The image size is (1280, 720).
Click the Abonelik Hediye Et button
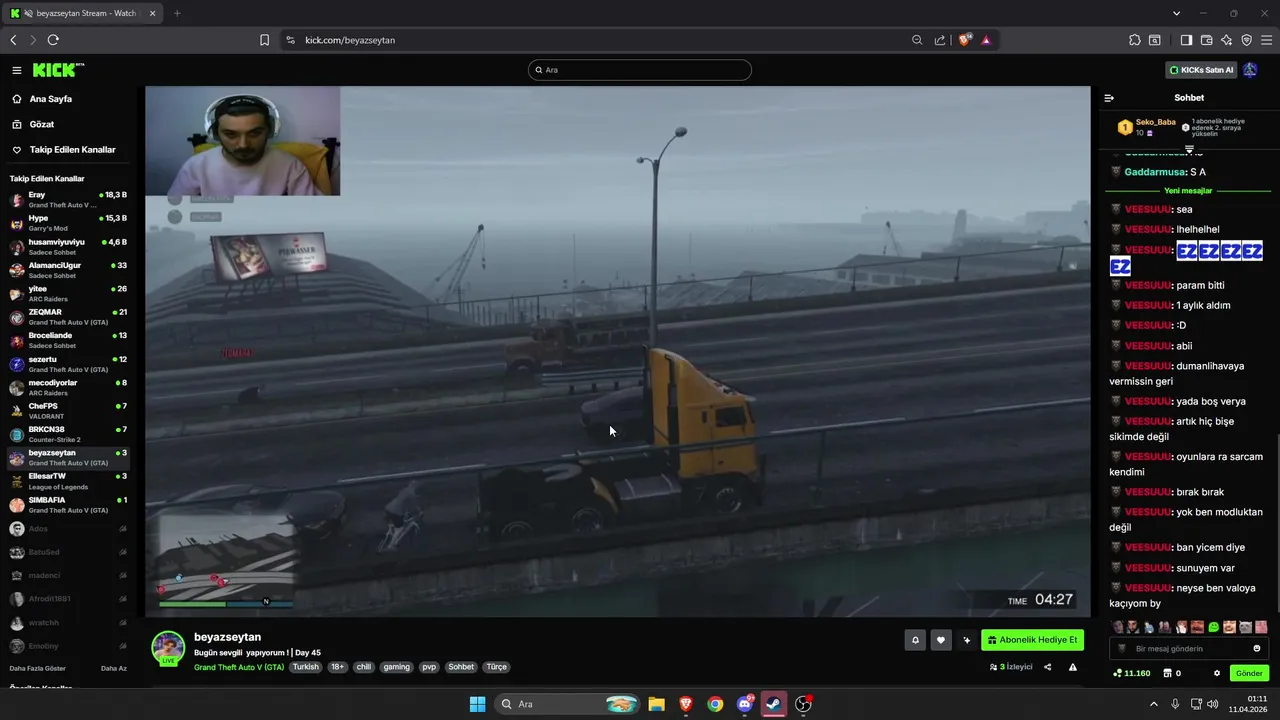[1032, 640]
